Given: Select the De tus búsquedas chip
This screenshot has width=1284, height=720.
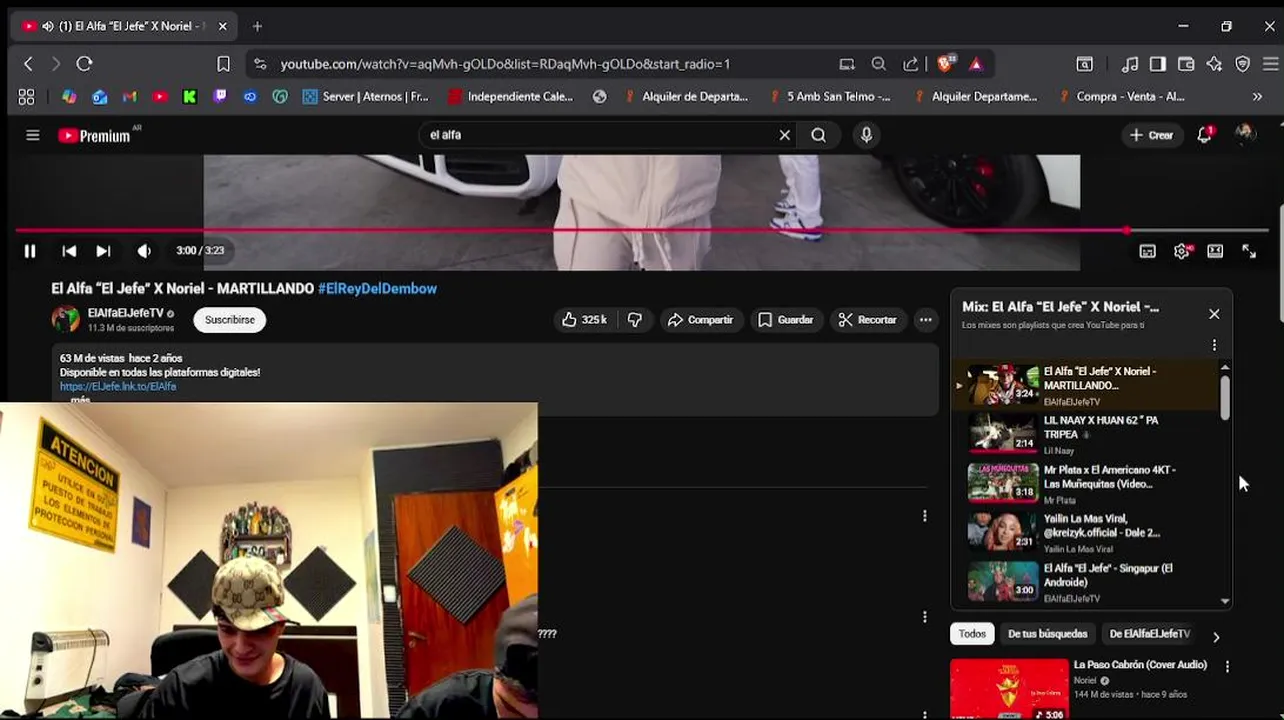Looking at the screenshot, I should [1047, 634].
